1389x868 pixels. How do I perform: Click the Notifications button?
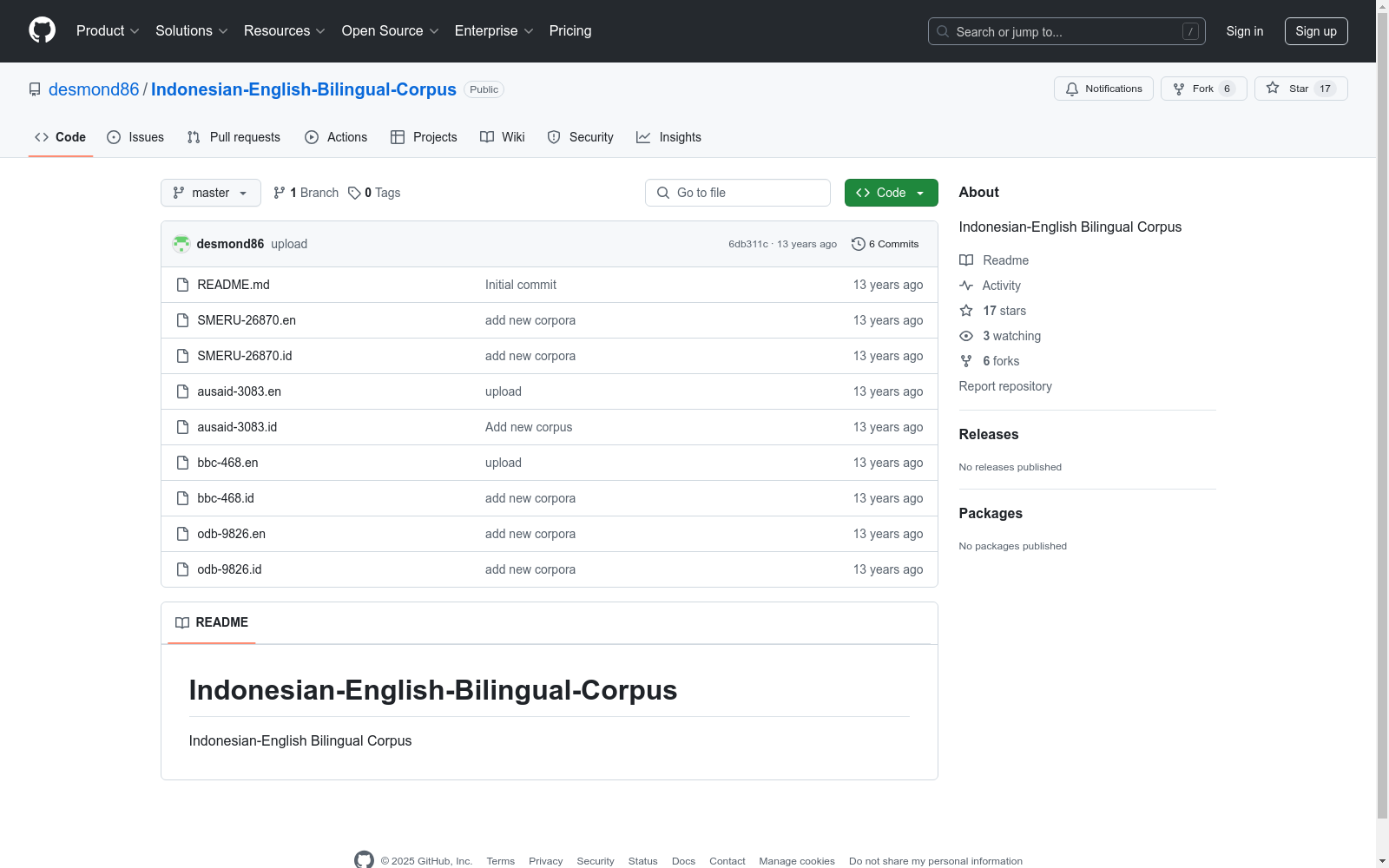(x=1103, y=89)
